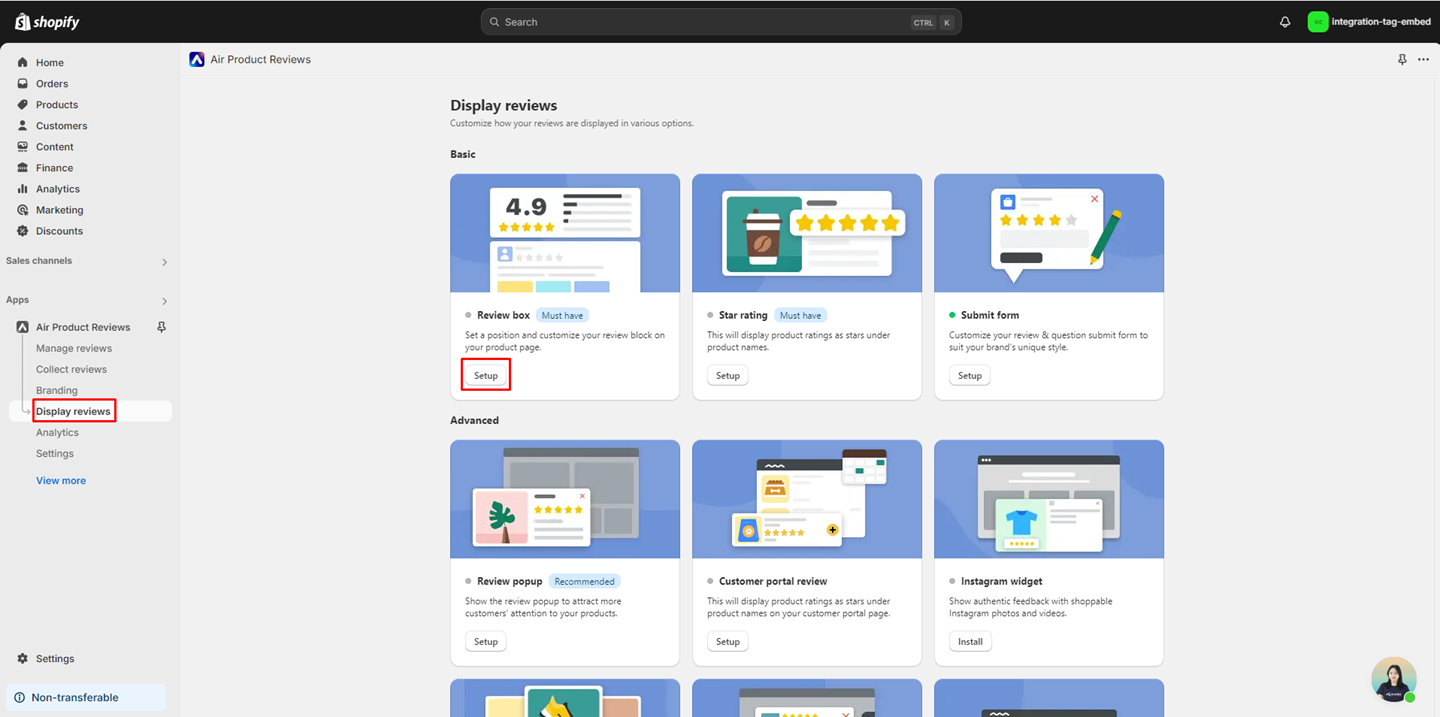
Task: Select Branding in the app submenu
Action: tap(57, 390)
